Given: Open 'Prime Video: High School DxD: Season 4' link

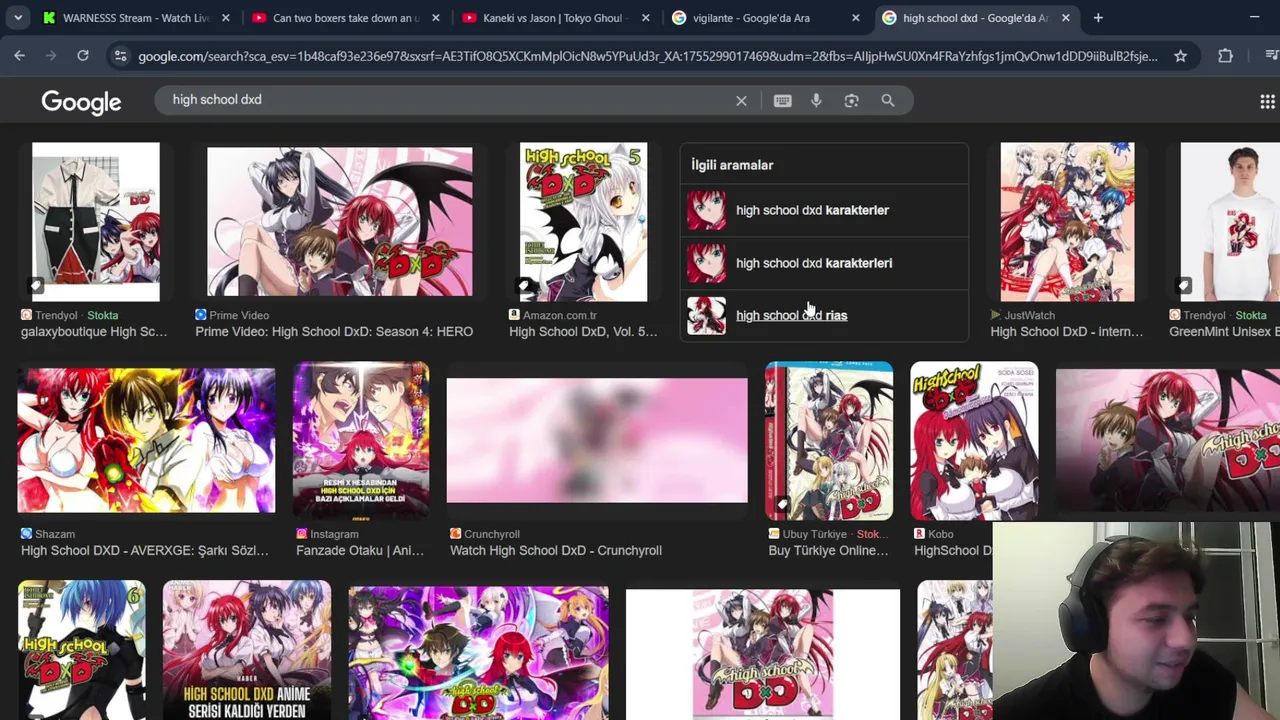Looking at the screenshot, I should coord(334,332).
